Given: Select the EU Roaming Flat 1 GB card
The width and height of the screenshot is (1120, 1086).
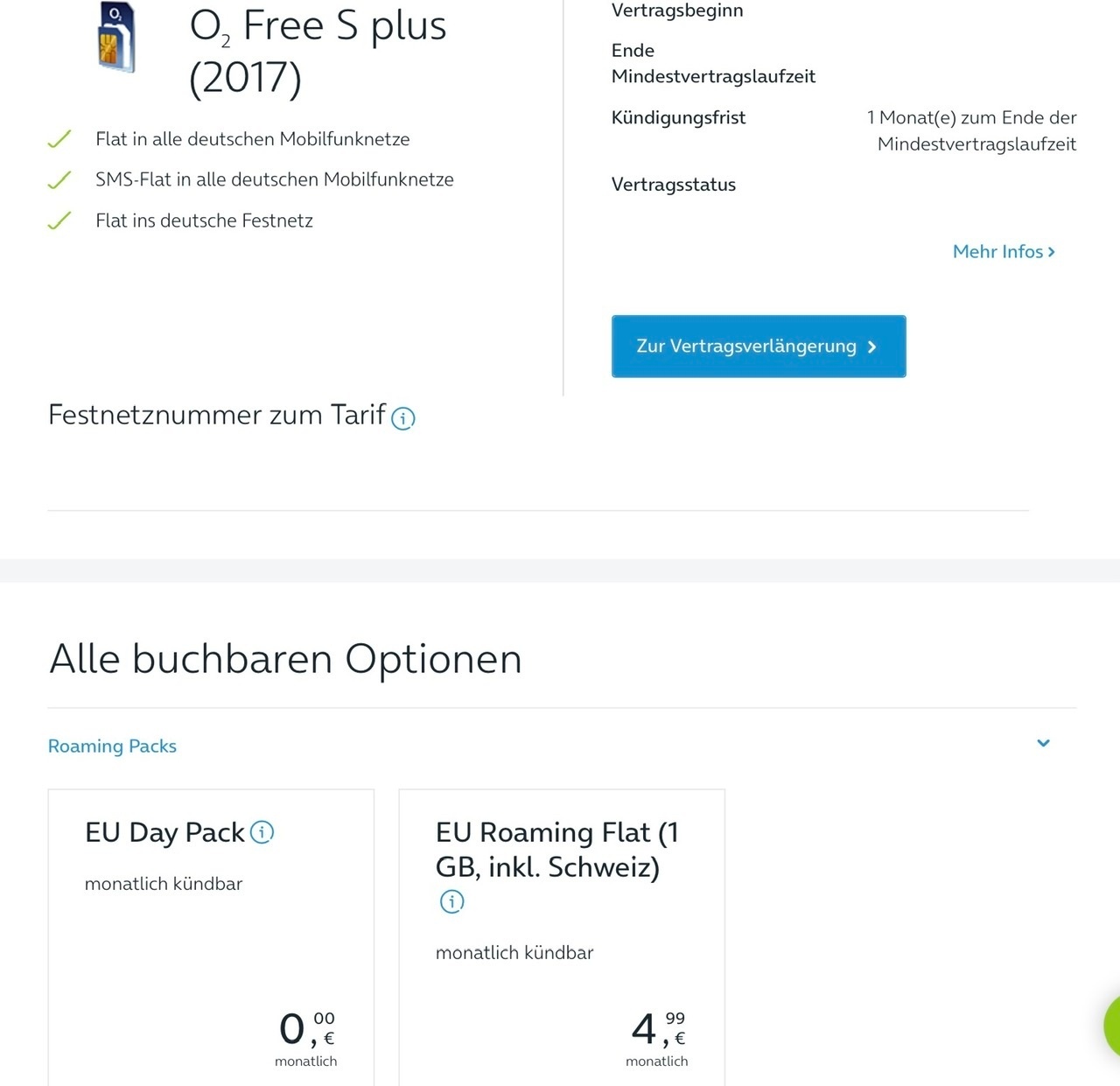Looking at the screenshot, I should coord(562,937).
